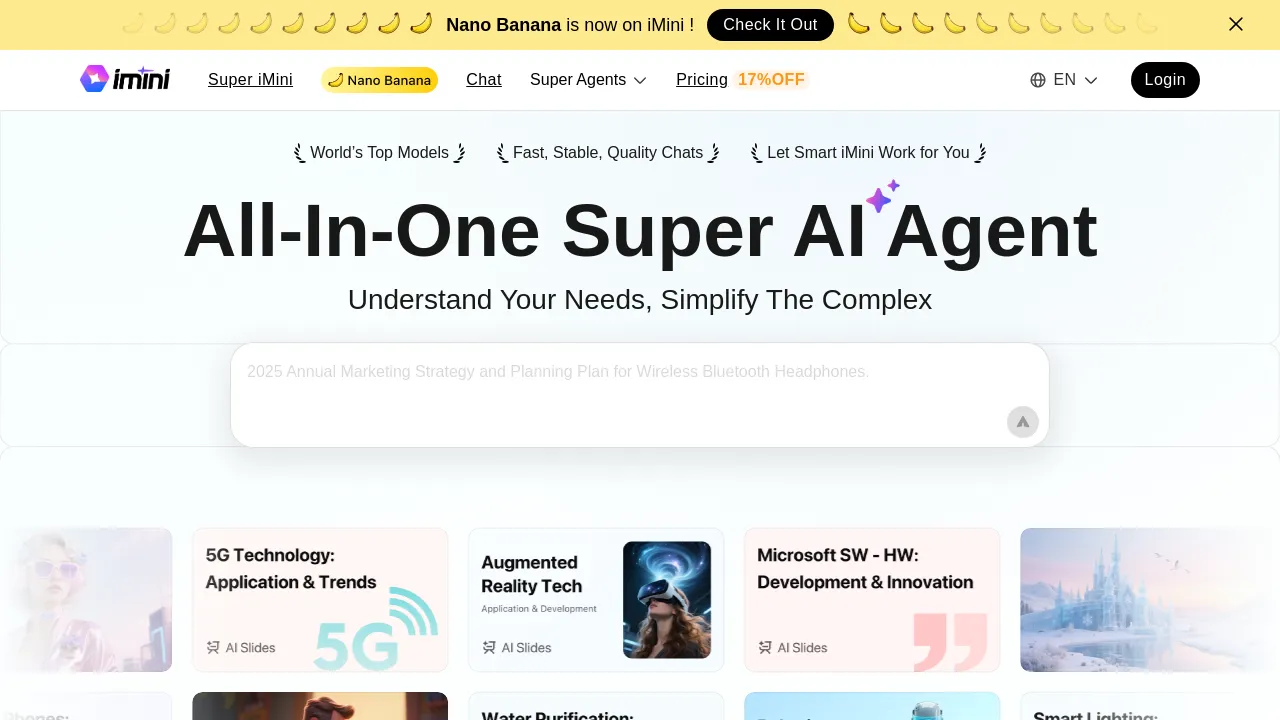Click AI Slides icon on Augmented Reality card
Screen dimensions: 1280x720
(x=489, y=648)
